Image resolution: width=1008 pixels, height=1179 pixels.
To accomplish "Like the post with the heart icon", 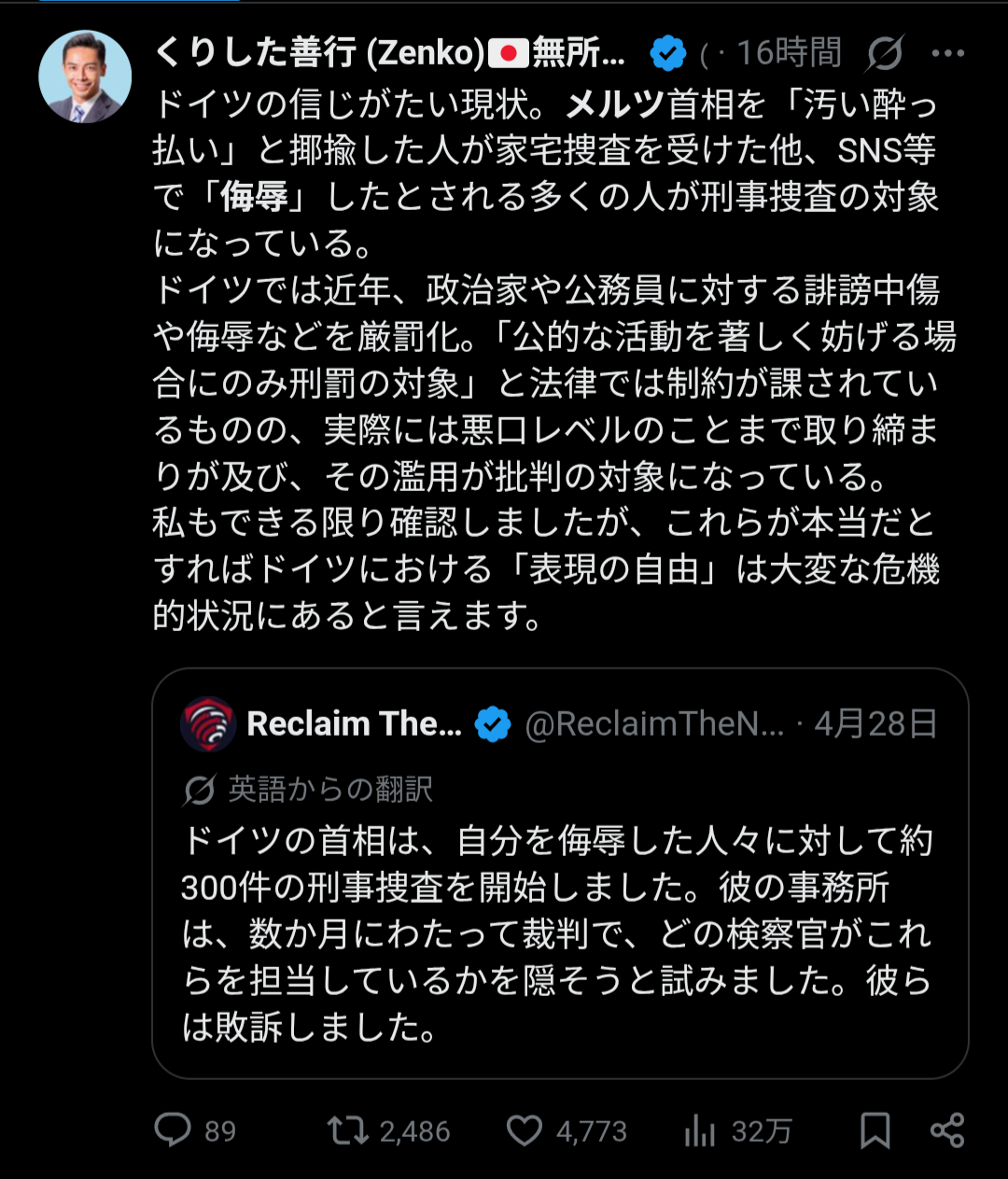I will 525,1130.
